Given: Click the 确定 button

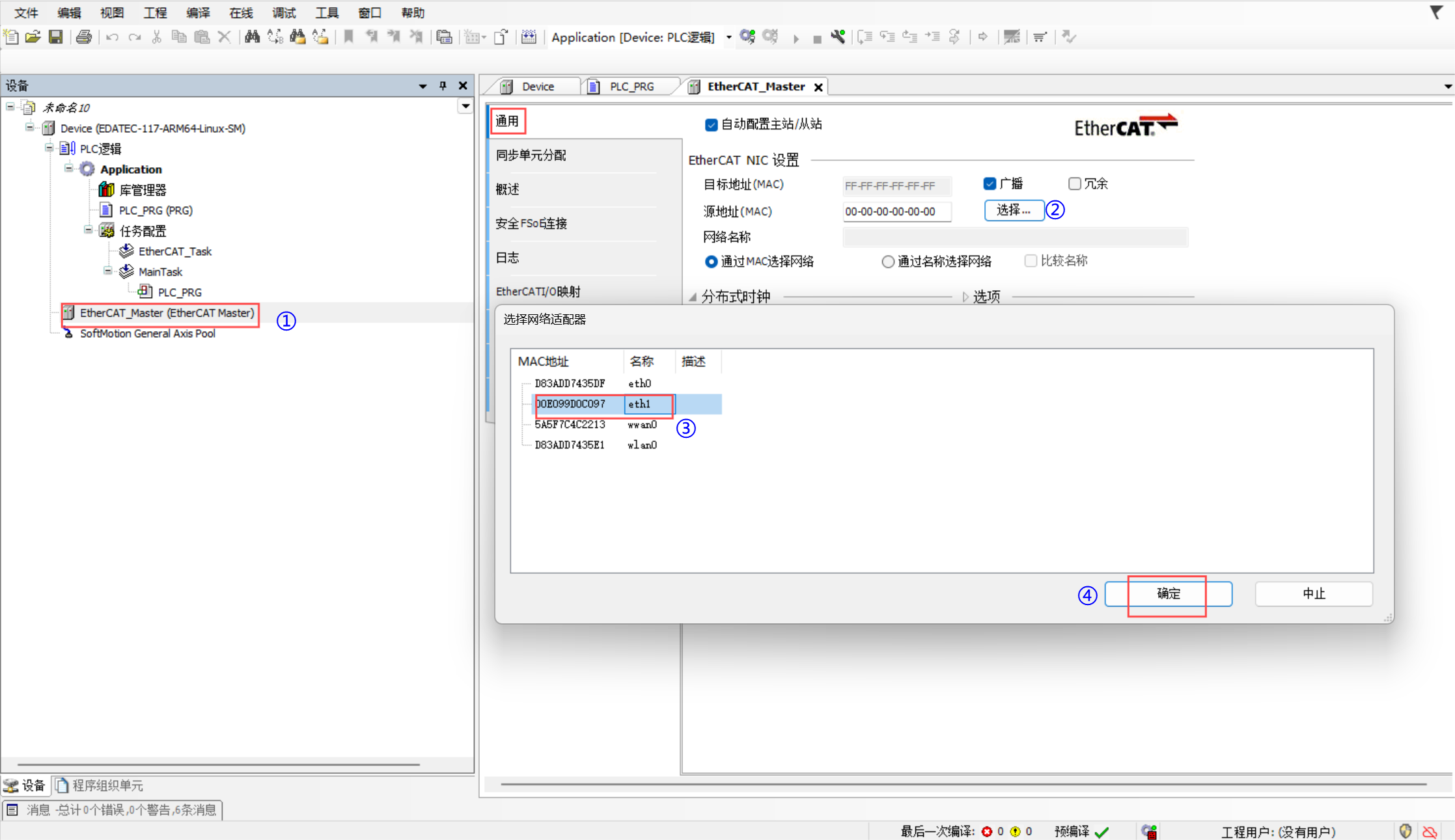Looking at the screenshot, I should point(1168,593).
